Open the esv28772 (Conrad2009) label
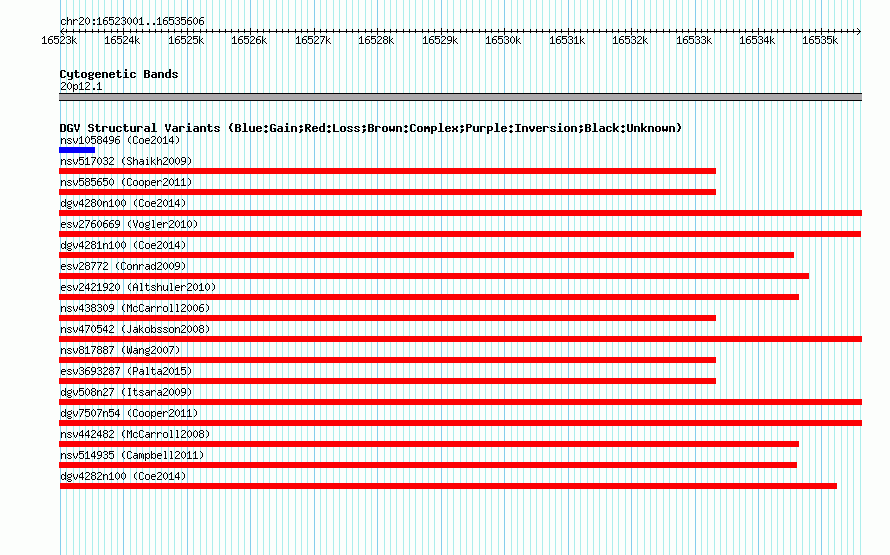 [x=123, y=266]
